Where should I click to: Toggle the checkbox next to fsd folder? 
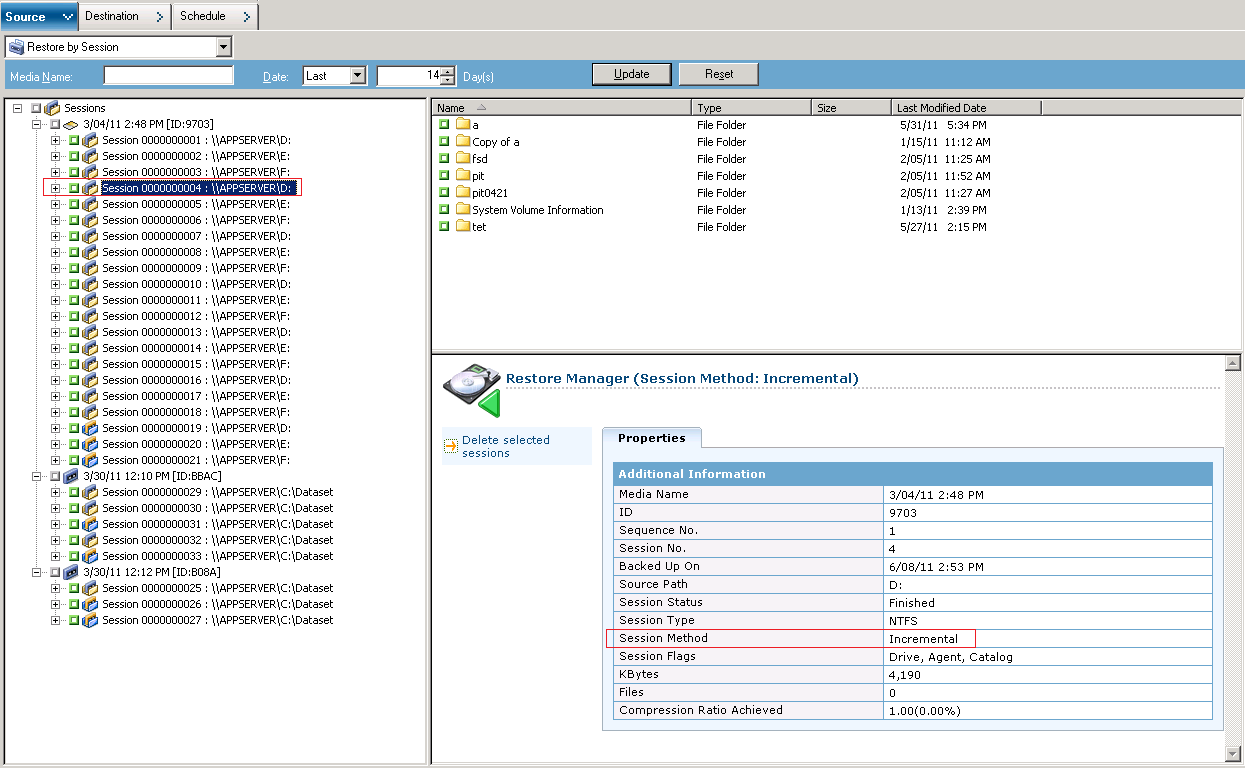(444, 159)
